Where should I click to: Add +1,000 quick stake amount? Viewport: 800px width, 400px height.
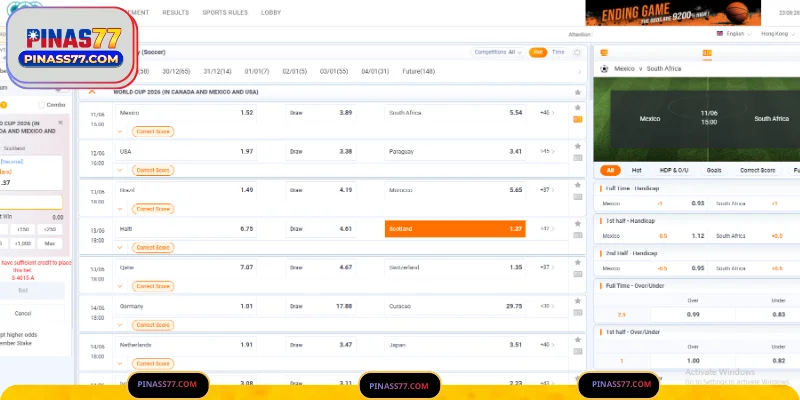(x=22, y=244)
